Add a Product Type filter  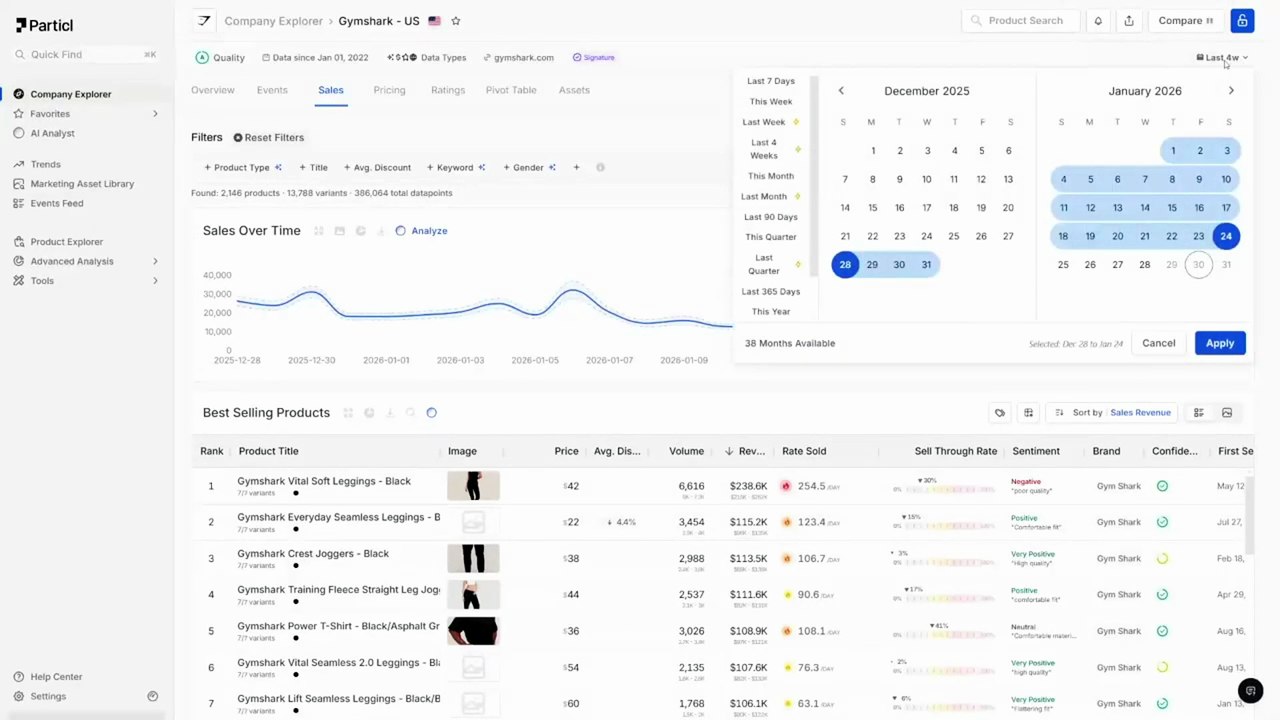(243, 168)
